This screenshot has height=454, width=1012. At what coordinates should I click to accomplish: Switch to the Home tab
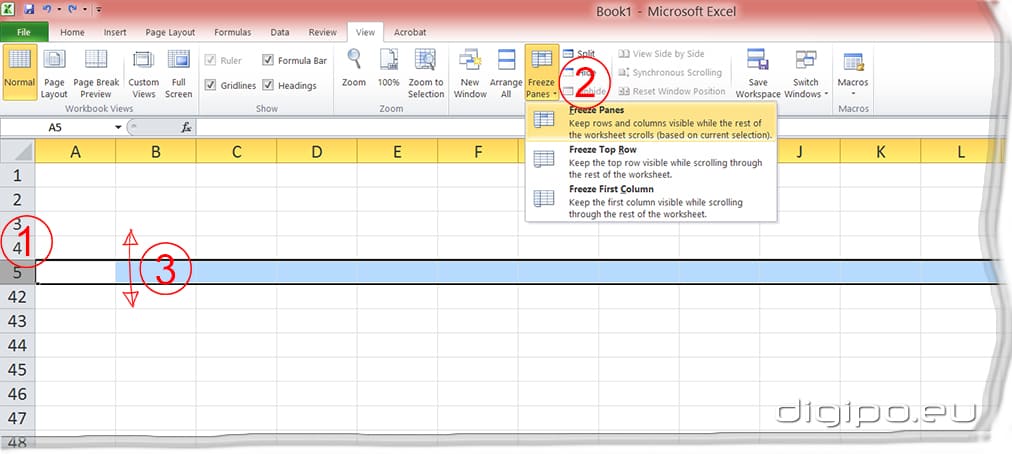click(72, 32)
